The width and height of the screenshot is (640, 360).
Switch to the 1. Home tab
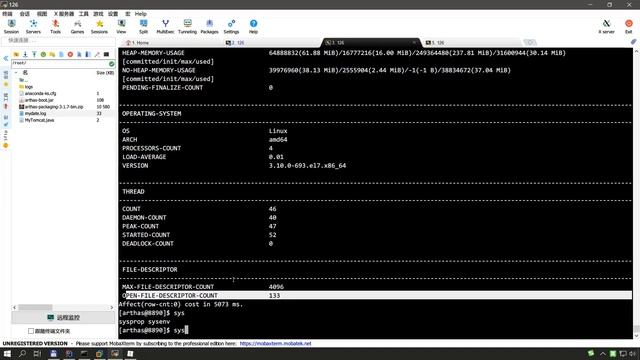coord(139,42)
